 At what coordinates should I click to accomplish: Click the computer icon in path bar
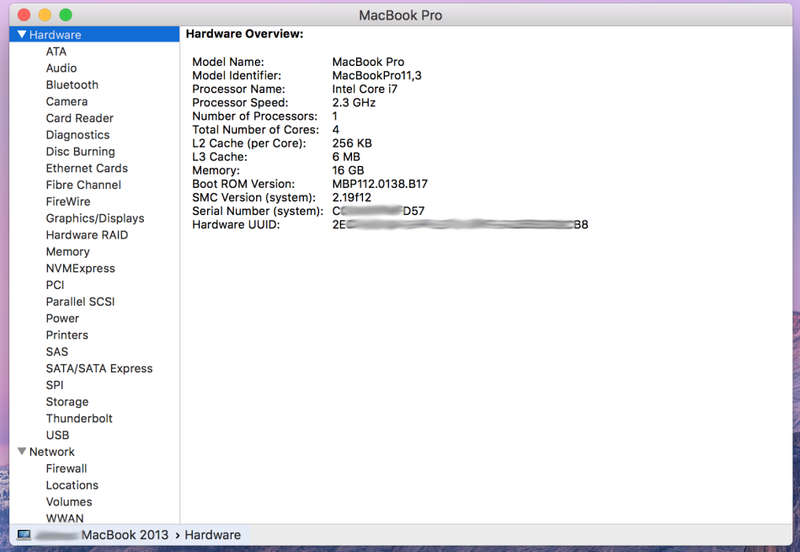point(24,535)
